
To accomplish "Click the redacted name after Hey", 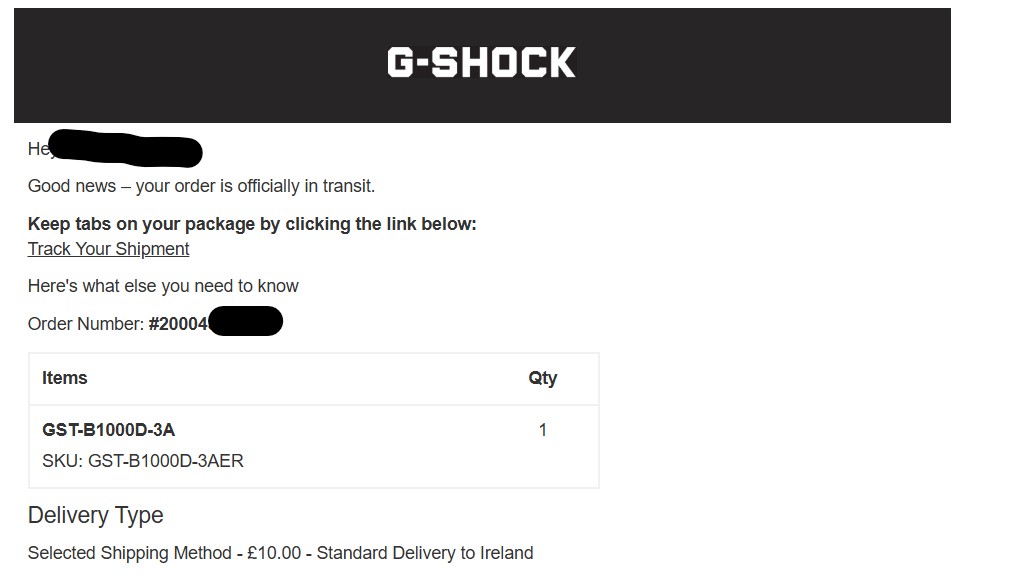I will (x=126, y=149).
